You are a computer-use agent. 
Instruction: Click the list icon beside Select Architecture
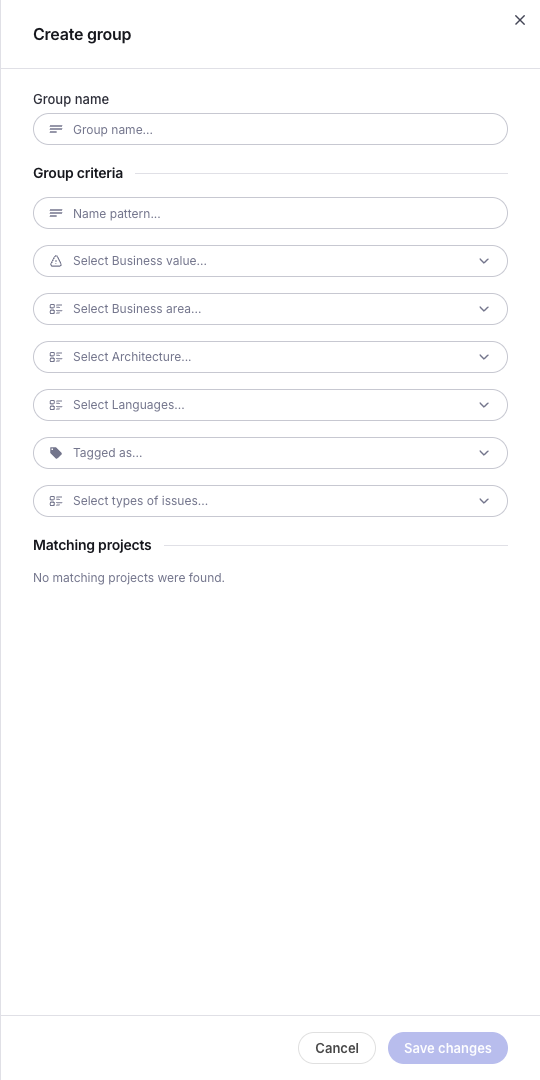pos(56,357)
